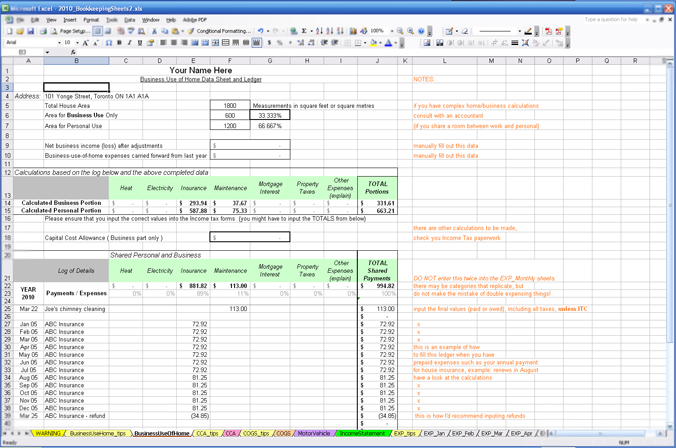This screenshot has height=448, width=676.
Task: Click the Insert Function fx button
Action: [x=73, y=52]
